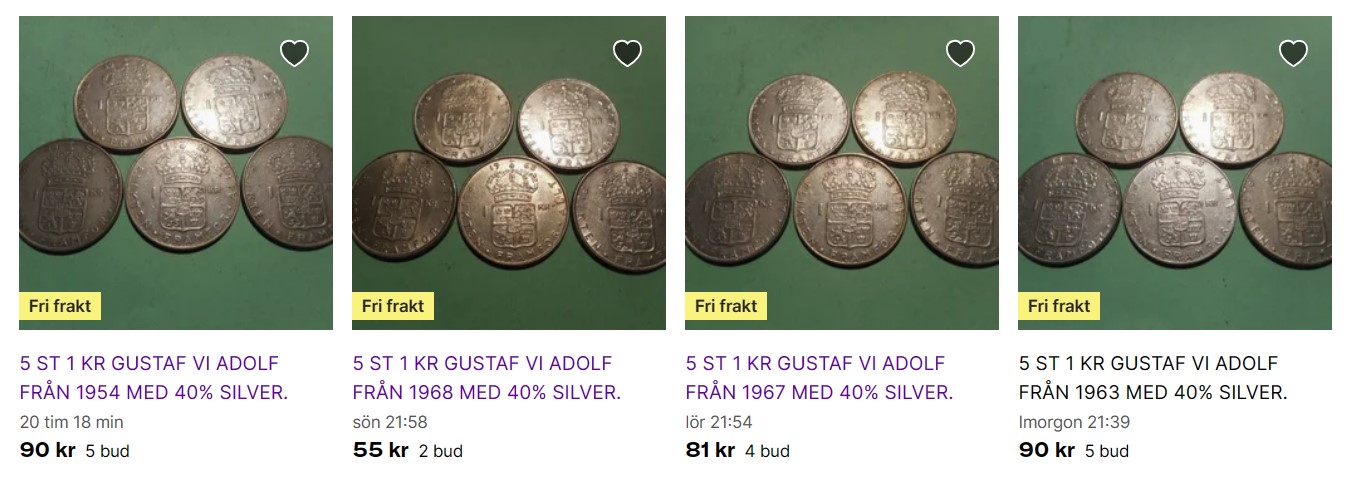The image size is (1353, 485).
Task: Open the 1954 Gustaf VI Adolf listing title
Action: pyautogui.click(x=154, y=378)
